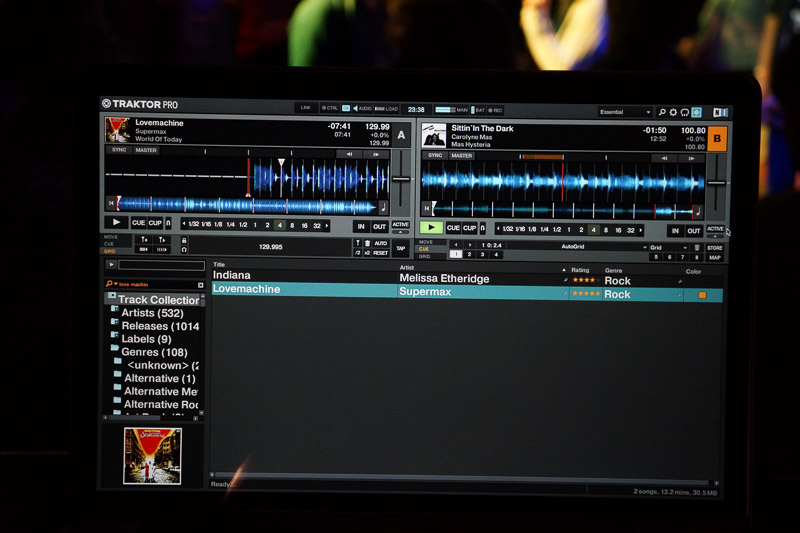Toggle MASTER on Deck B

tap(461, 155)
